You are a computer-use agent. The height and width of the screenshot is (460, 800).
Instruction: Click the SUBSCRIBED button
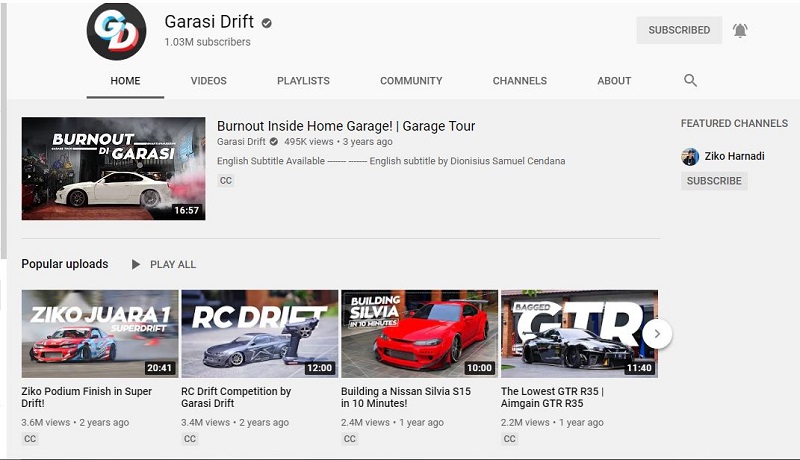coord(679,30)
